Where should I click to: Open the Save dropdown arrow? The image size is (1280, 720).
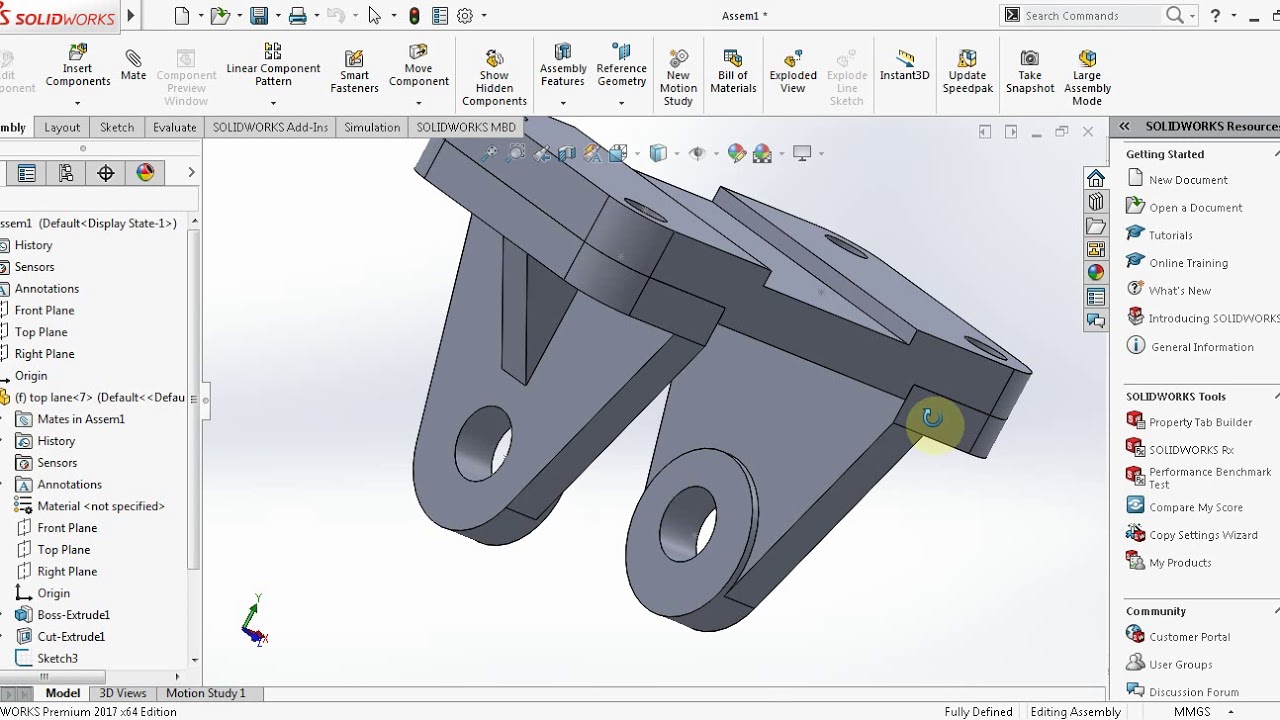coord(277,16)
